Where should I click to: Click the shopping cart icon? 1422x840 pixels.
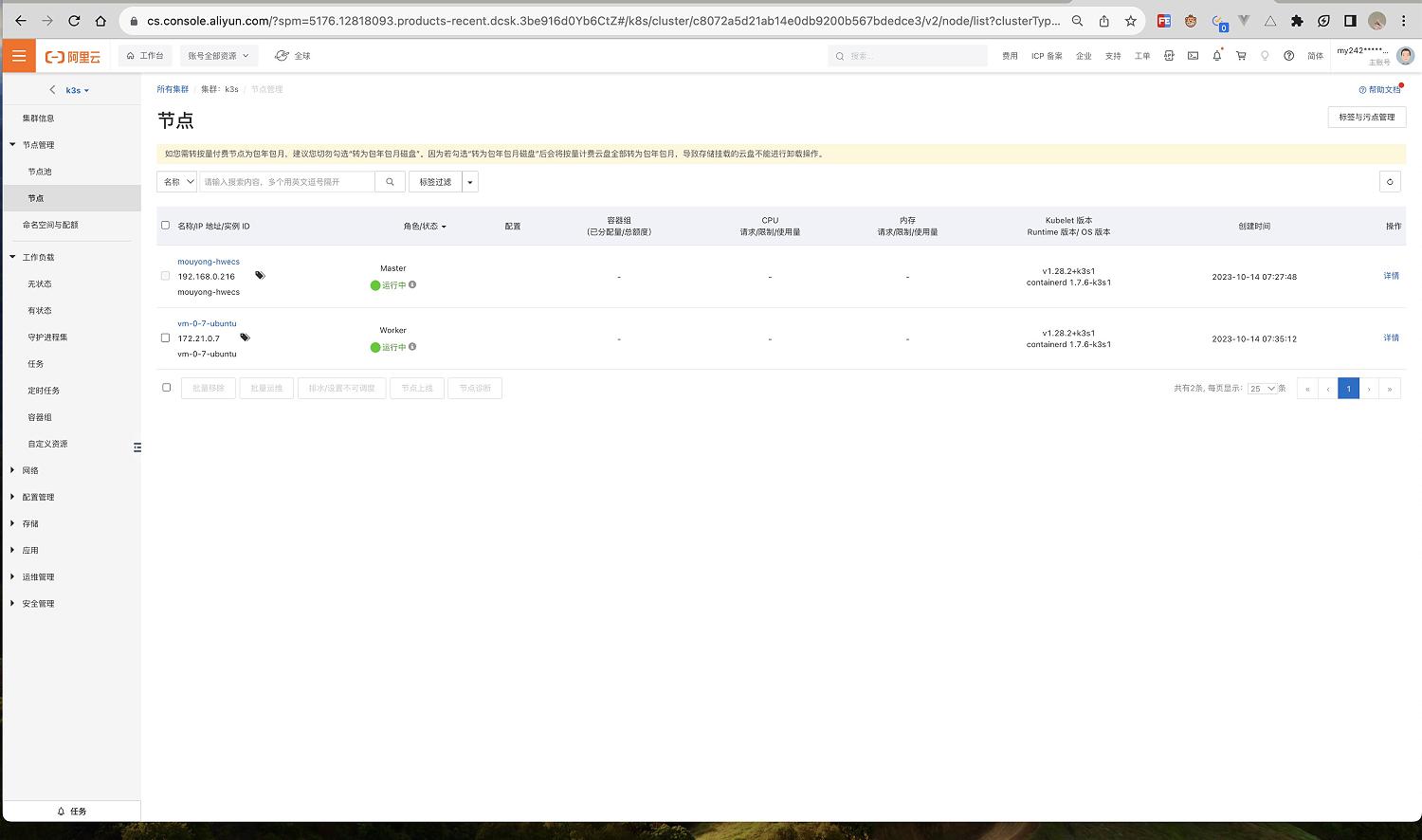tap(1241, 56)
